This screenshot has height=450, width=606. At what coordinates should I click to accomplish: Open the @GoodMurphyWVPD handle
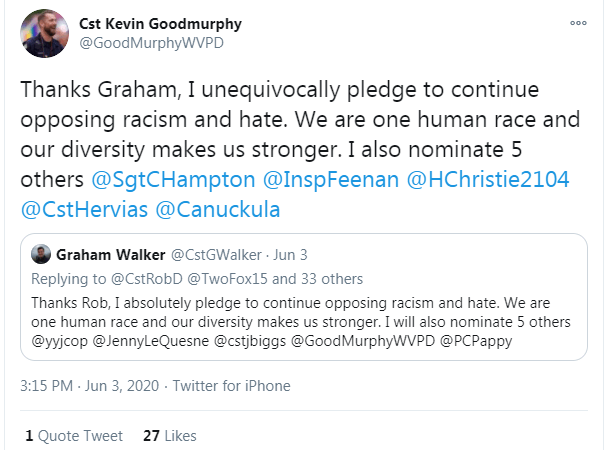(152, 43)
